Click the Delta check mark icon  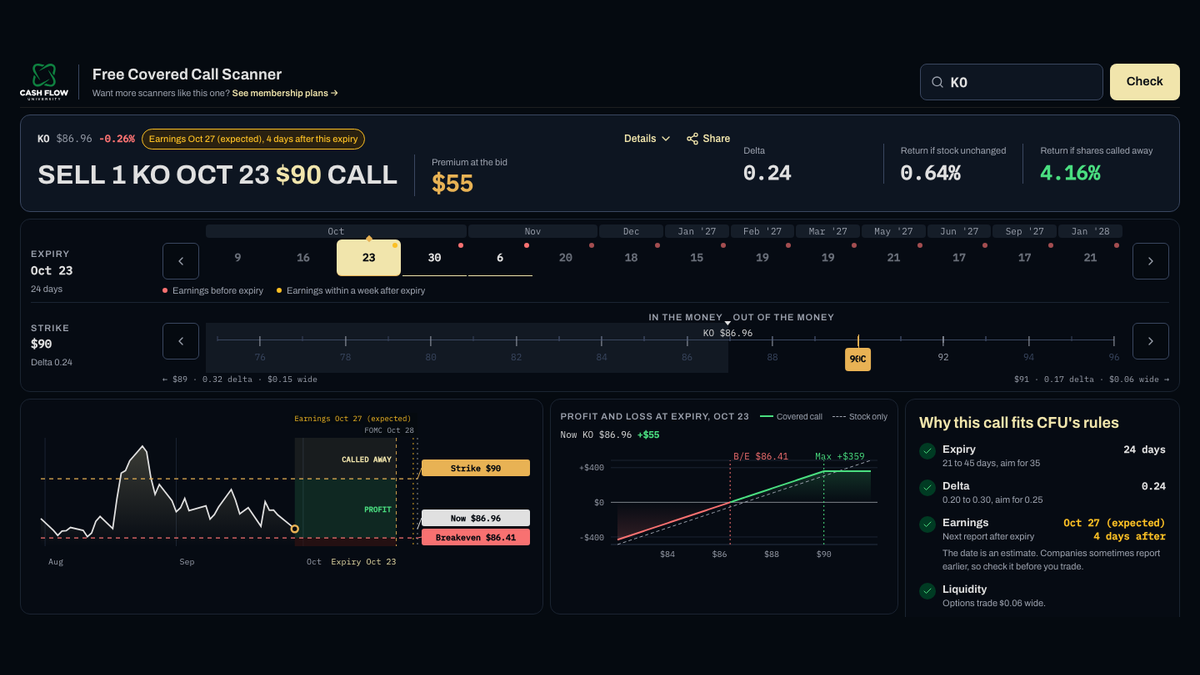click(x=928, y=488)
